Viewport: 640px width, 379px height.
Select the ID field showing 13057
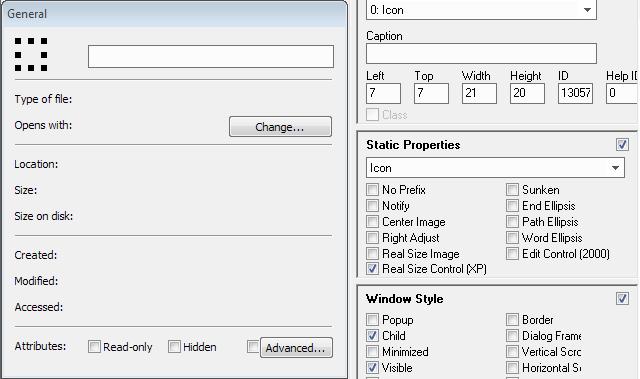[575, 93]
